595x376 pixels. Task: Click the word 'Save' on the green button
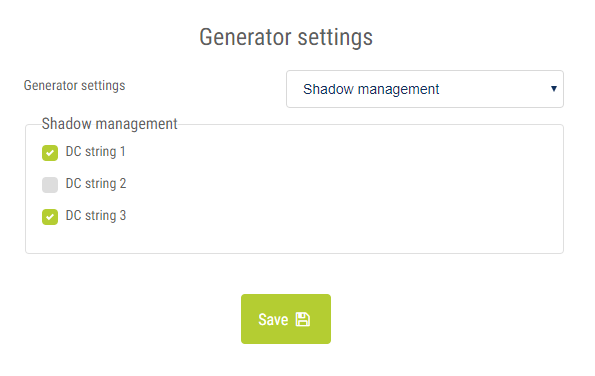273,319
